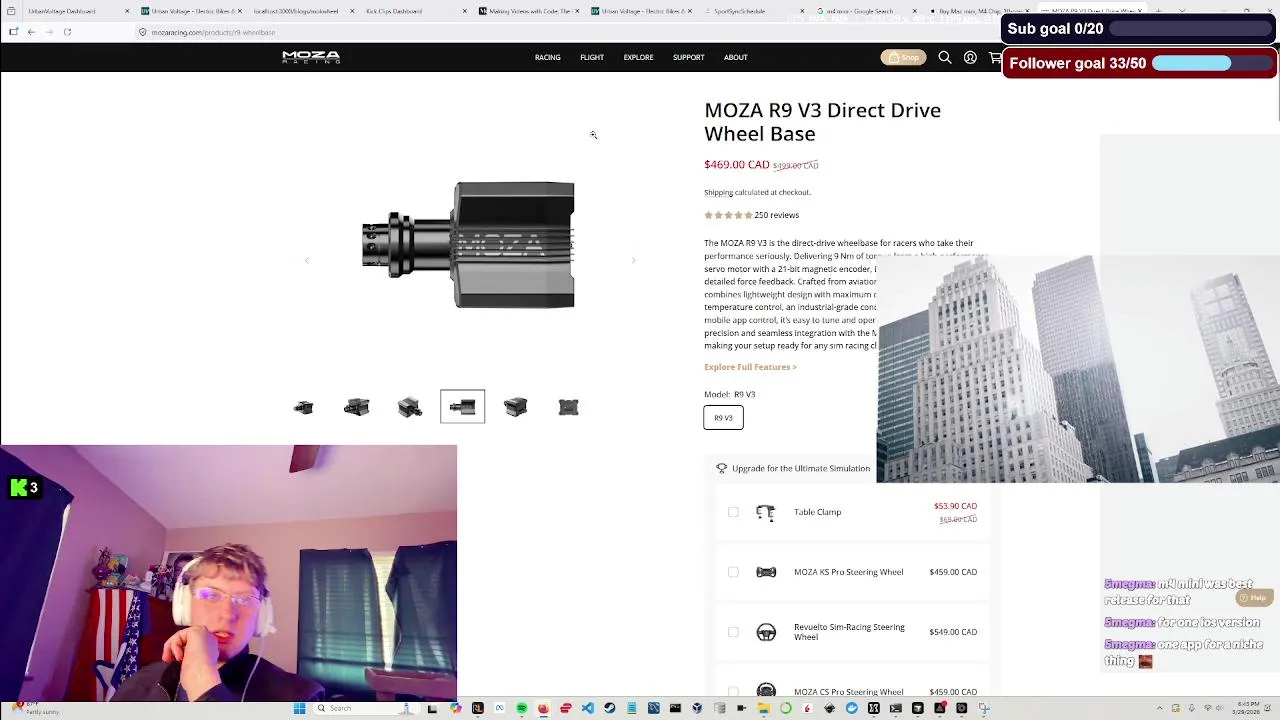Click the Table Clamp product icon
1280x720 pixels.
click(765, 512)
